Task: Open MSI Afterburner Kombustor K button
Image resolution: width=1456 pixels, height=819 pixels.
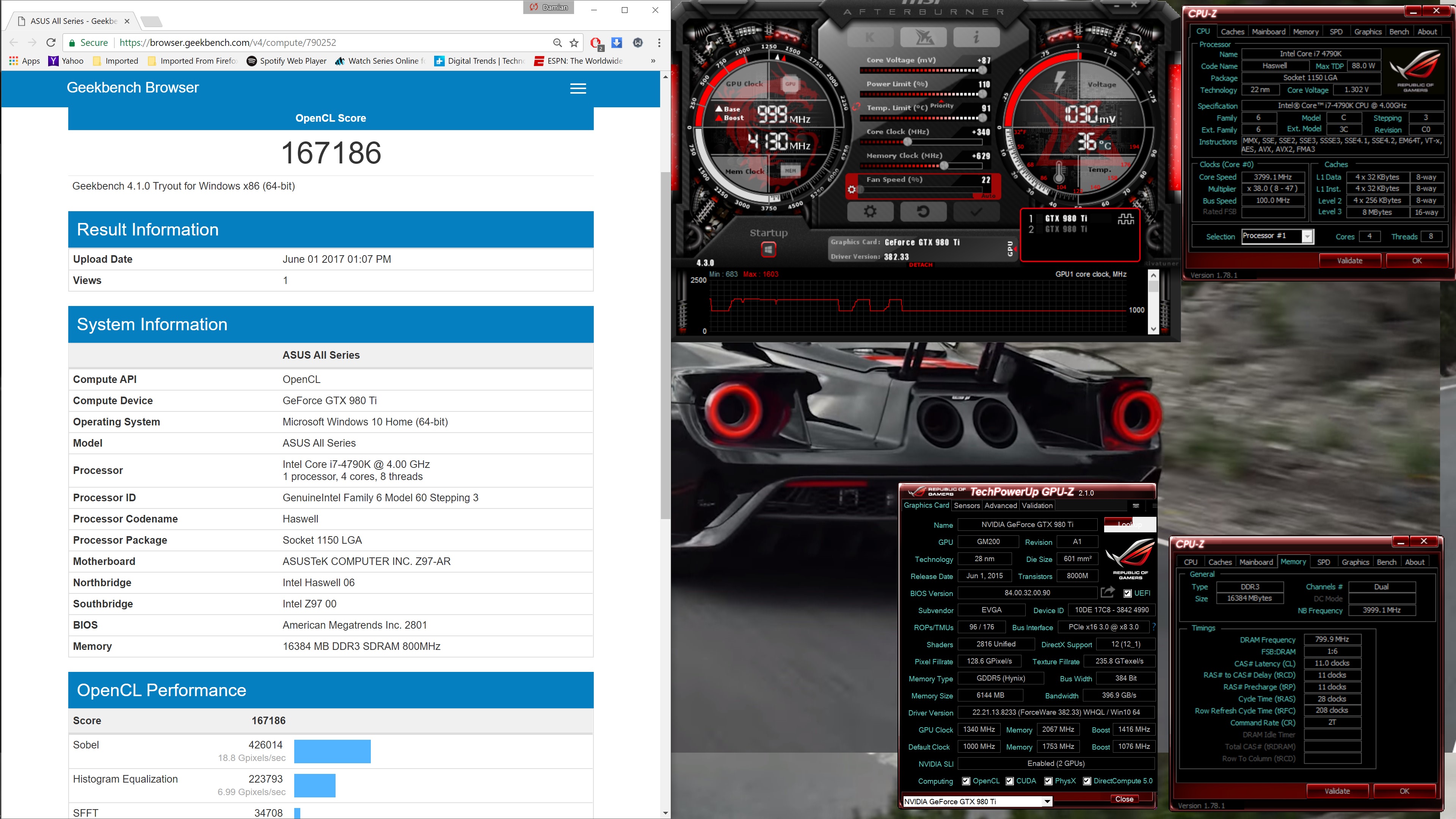Action: click(x=870, y=38)
